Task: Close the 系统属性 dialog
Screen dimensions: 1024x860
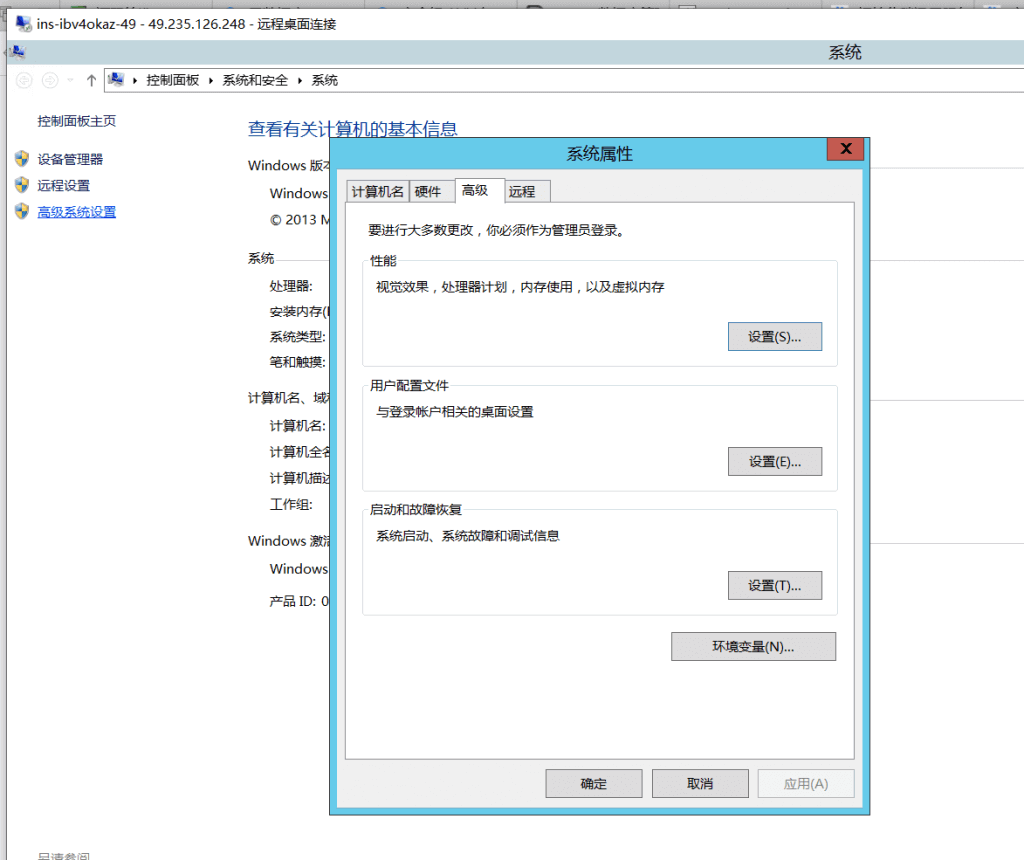Action: pos(845,149)
